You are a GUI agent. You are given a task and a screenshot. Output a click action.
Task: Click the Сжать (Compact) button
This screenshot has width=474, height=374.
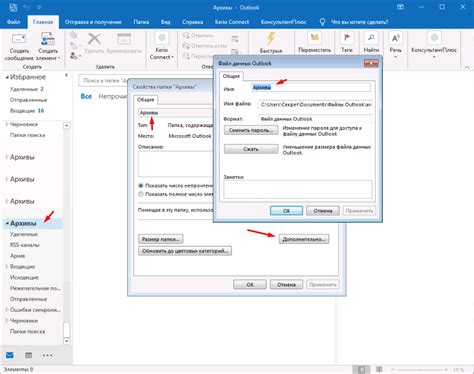(251, 149)
